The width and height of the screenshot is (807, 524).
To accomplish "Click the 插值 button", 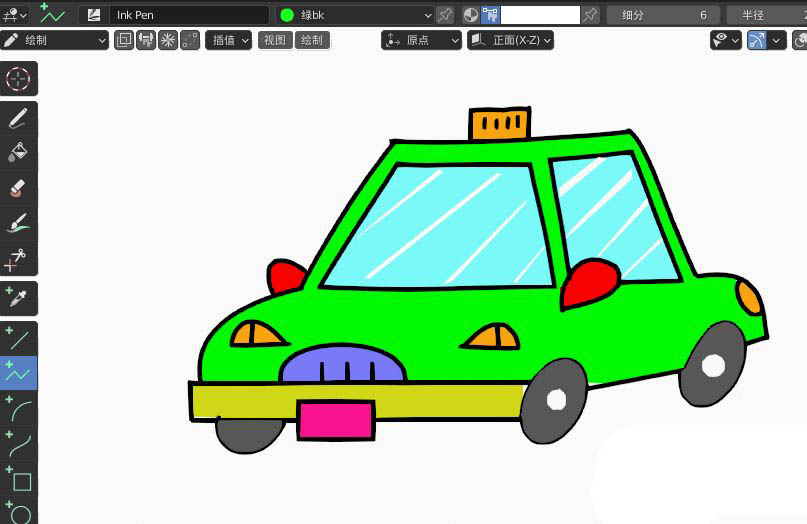I will 228,40.
